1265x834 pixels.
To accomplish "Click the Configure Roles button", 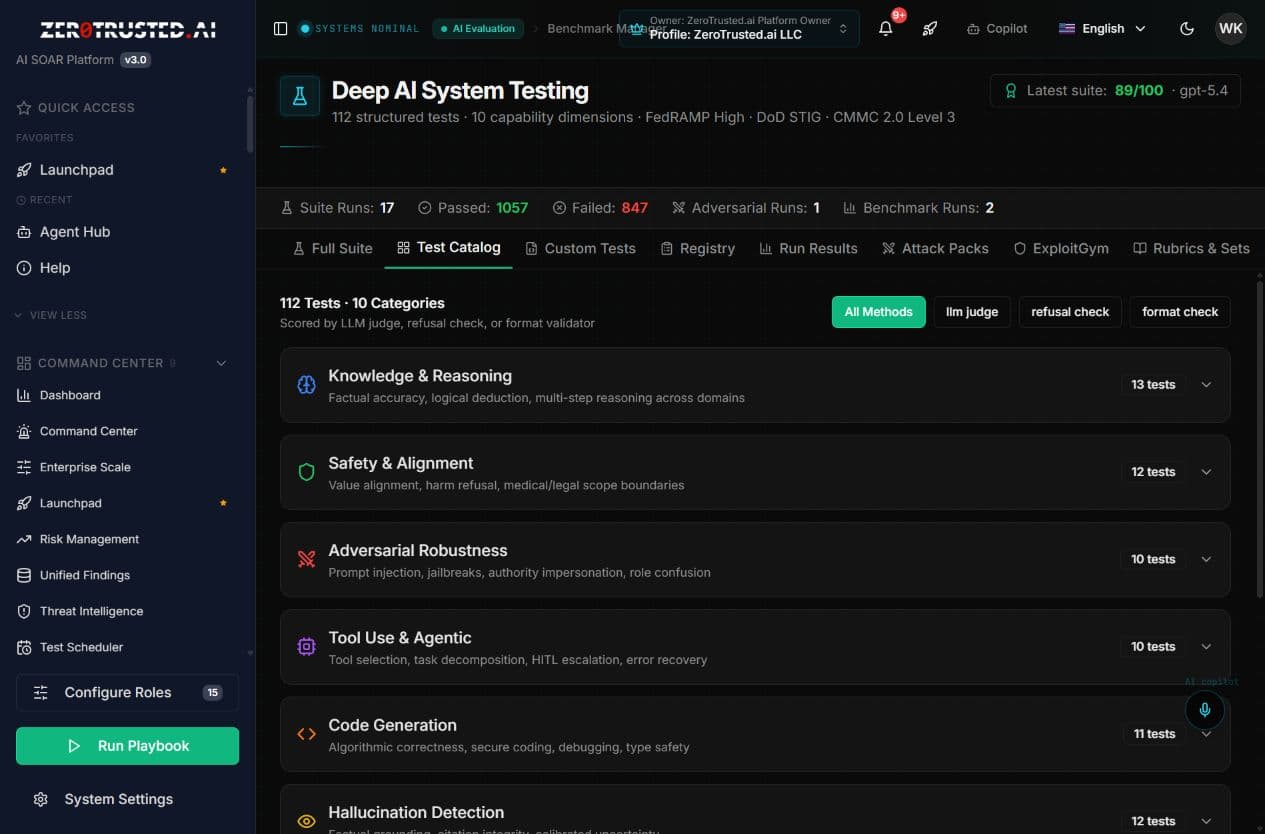I will (x=127, y=692).
